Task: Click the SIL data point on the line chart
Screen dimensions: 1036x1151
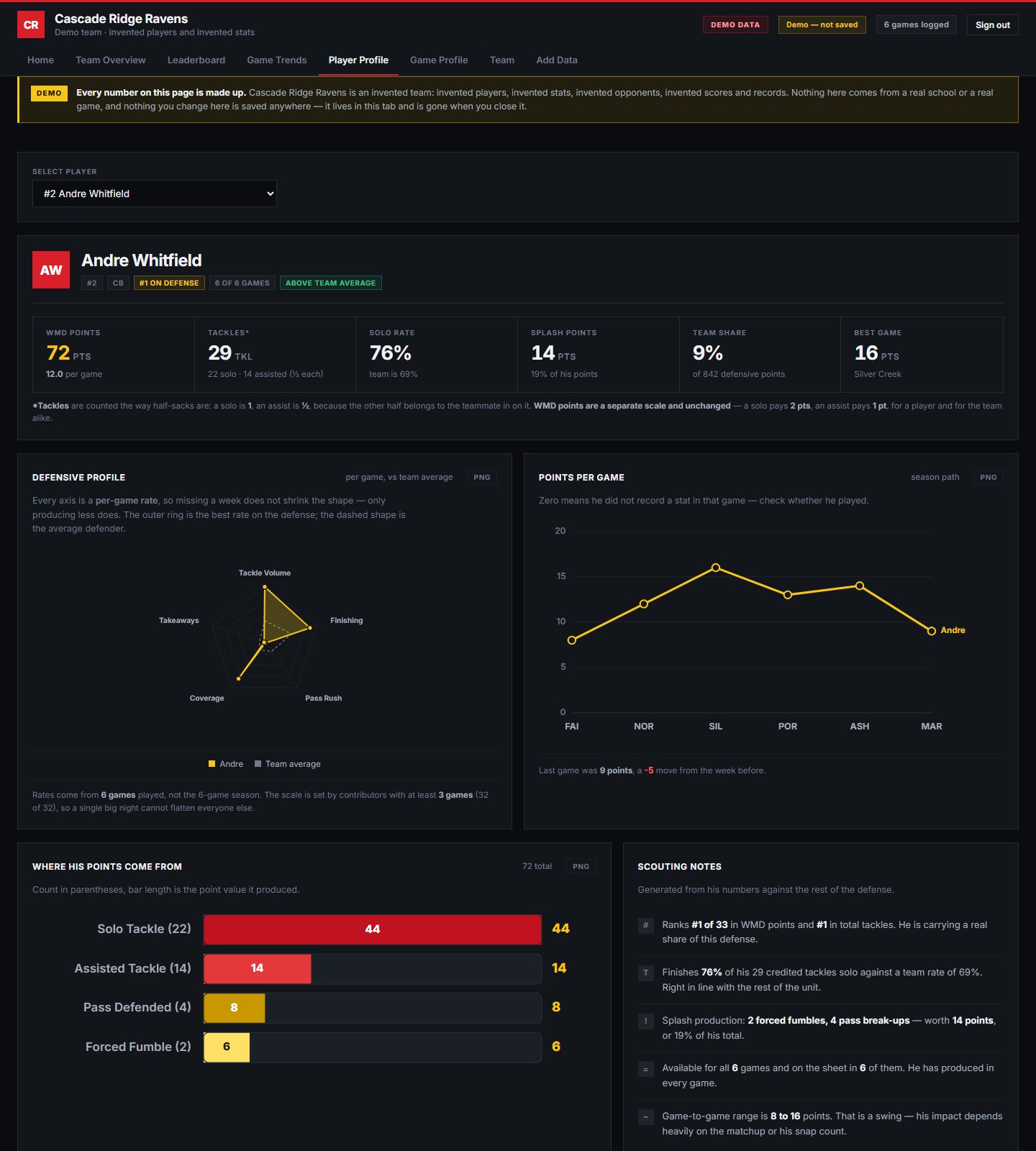Action: click(x=716, y=568)
